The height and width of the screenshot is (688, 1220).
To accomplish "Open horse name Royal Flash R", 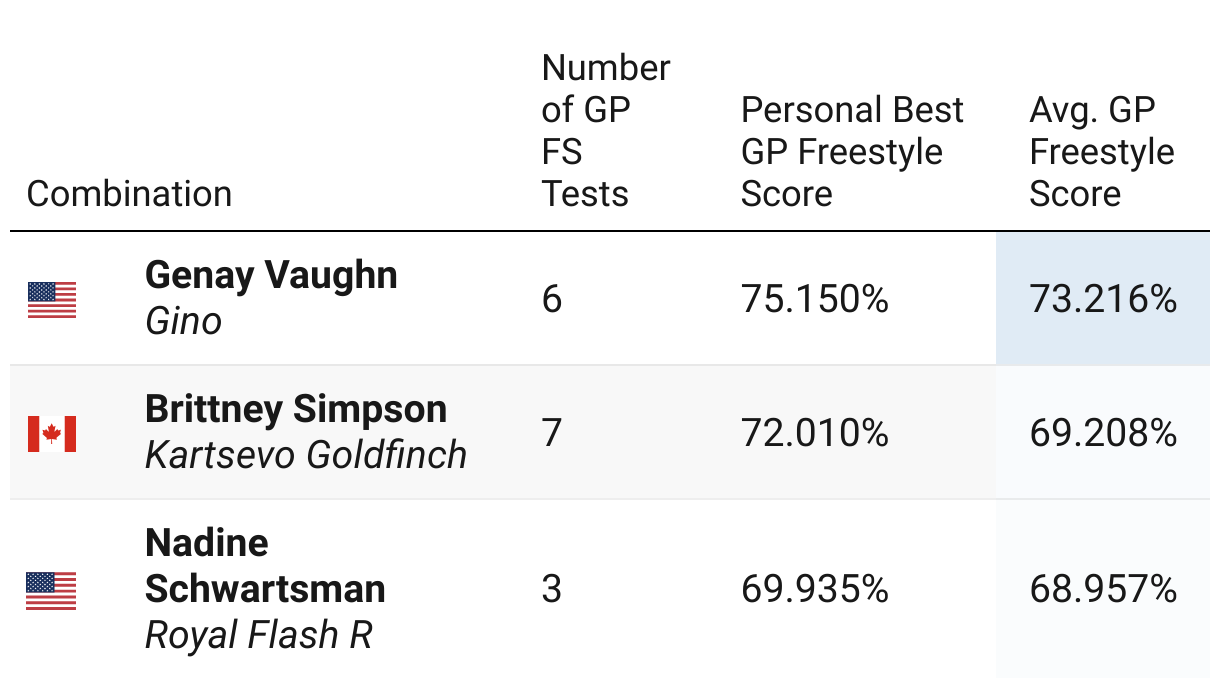I will tap(259, 635).
